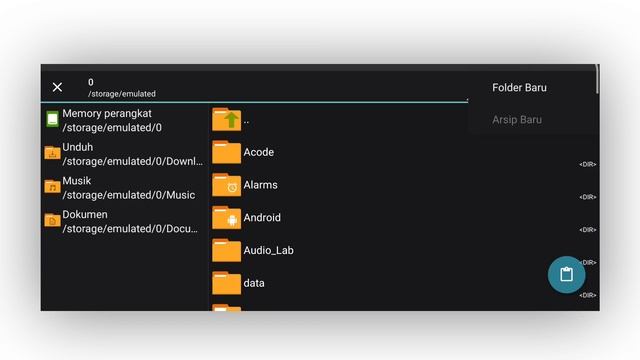Open the parent directory up-arrow folder
Screen dimensions: 640x360
[227, 119]
